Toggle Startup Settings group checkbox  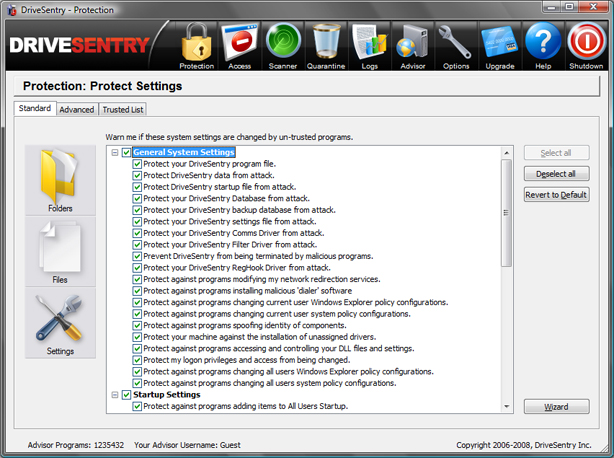(x=126, y=395)
